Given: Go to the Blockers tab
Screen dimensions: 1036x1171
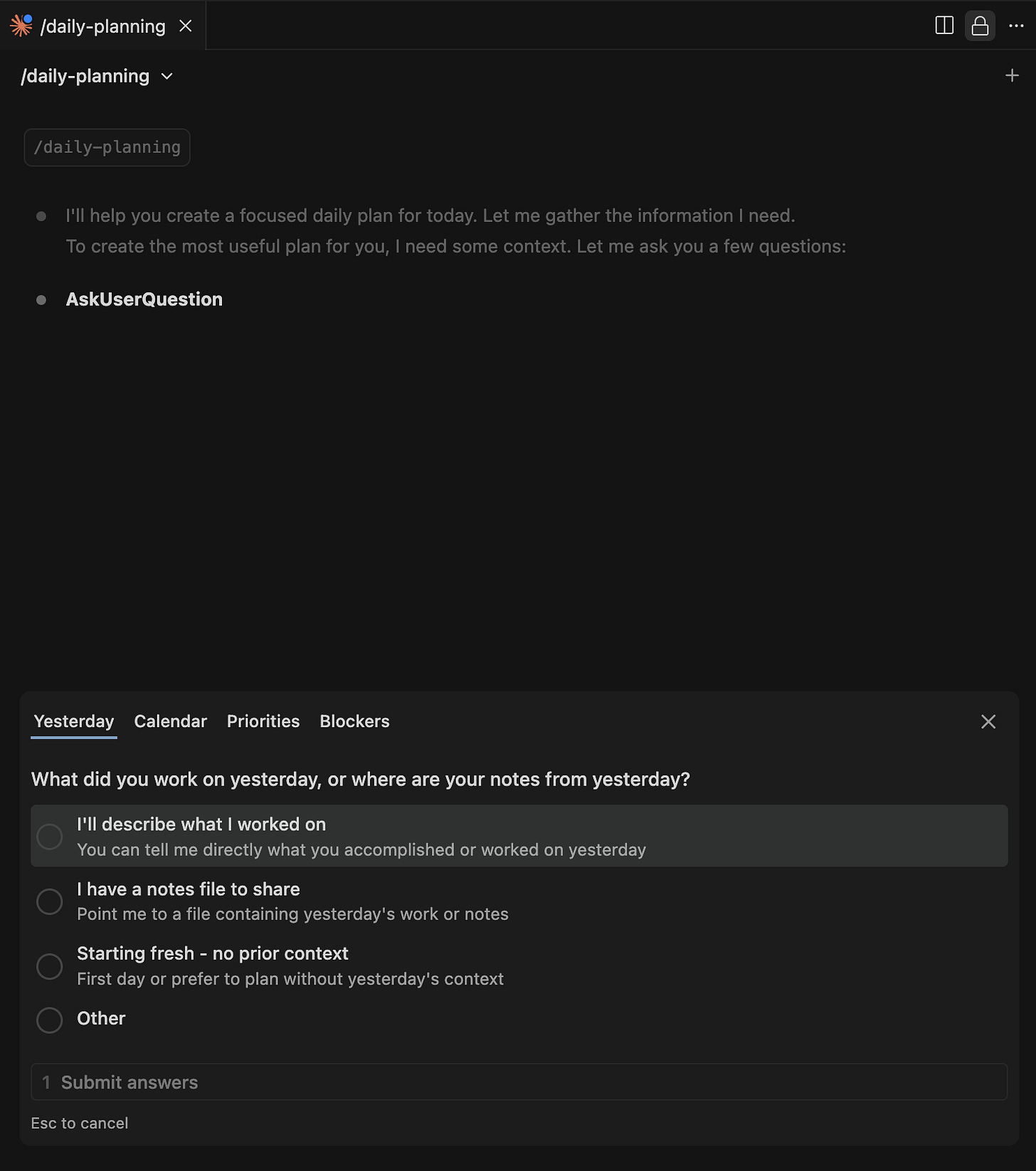Looking at the screenshot, I should pos(354,721).
